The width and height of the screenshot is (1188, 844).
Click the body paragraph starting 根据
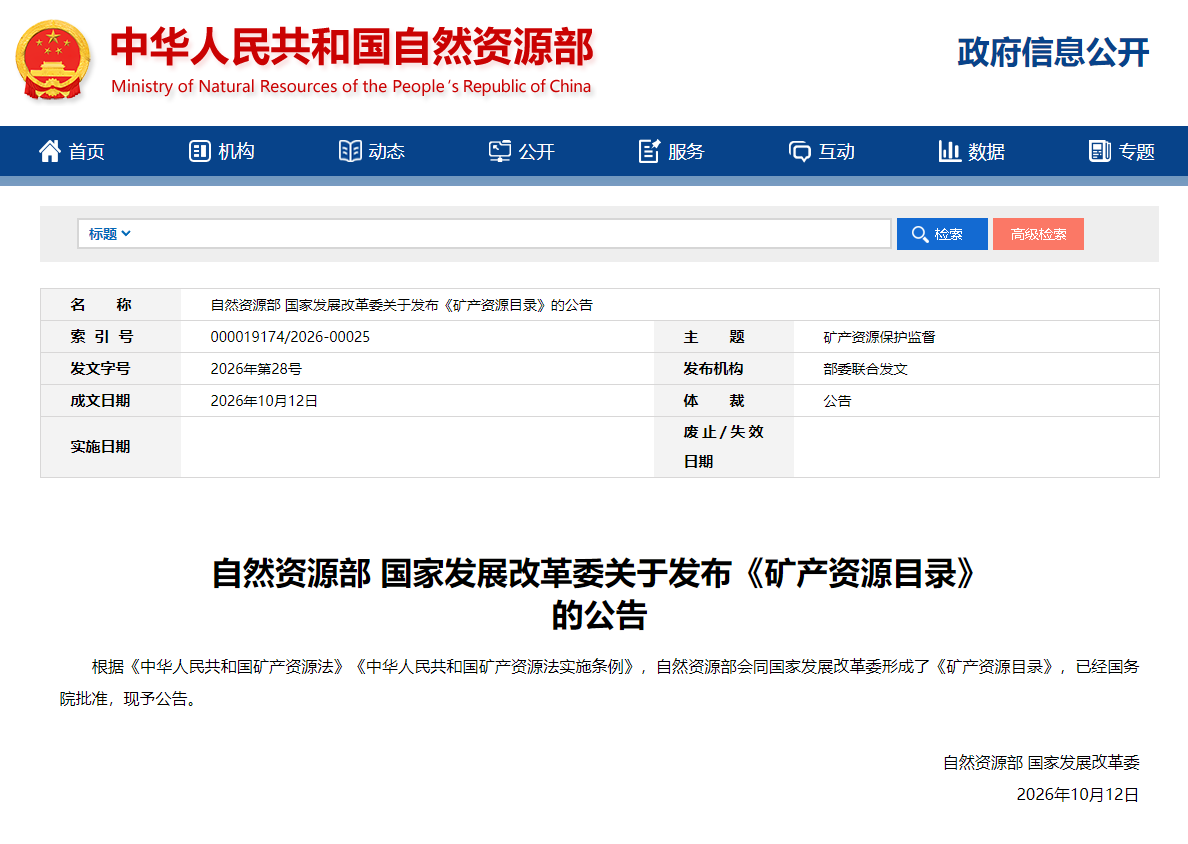coord(599,683)
